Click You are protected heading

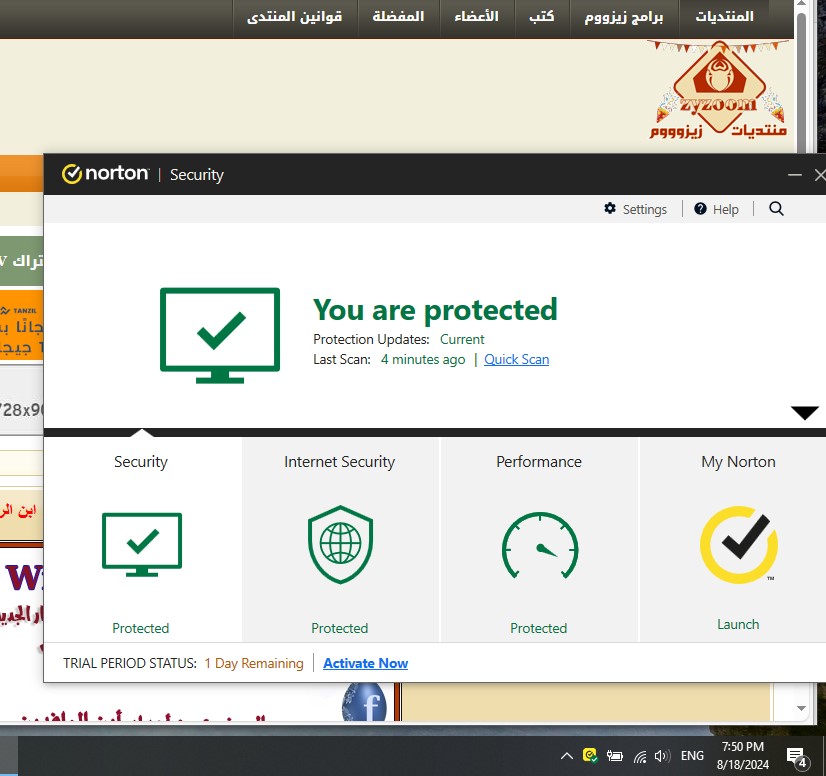435,310
